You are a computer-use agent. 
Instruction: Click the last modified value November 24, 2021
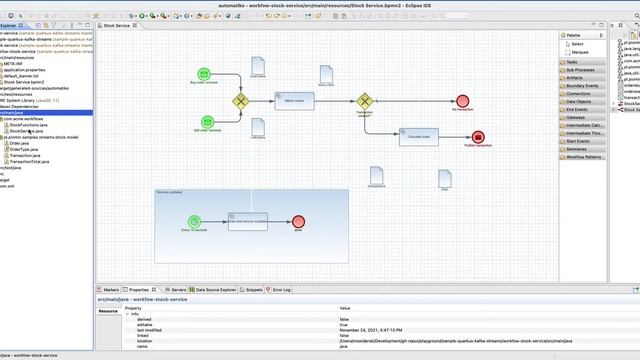pyautogui.click(x=371, y=330)
